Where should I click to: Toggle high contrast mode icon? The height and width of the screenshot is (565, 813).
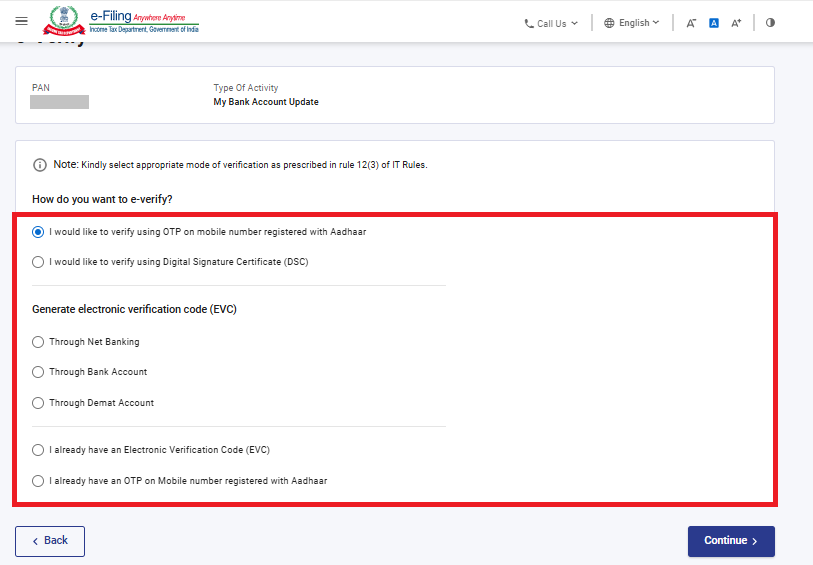pos(770,23)
